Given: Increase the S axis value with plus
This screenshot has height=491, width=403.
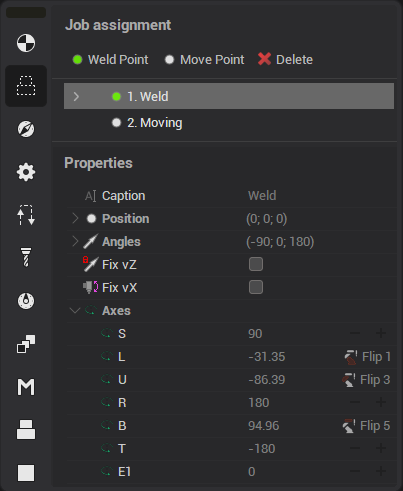Looking at the screenshot, I should [x=381, y=333].
